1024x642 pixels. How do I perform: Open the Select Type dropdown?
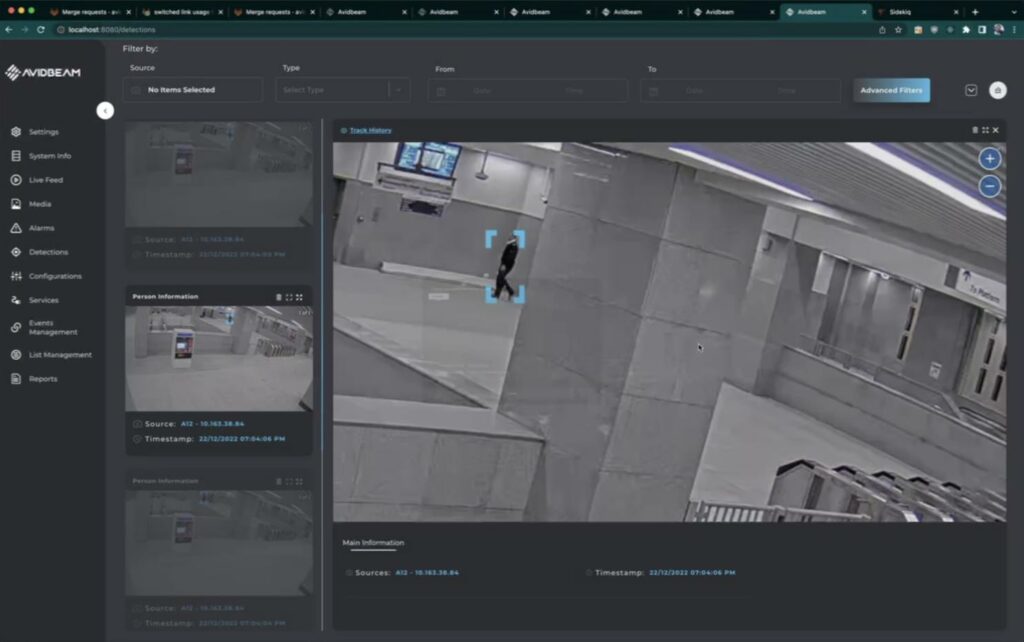click(x=342, y=90)
